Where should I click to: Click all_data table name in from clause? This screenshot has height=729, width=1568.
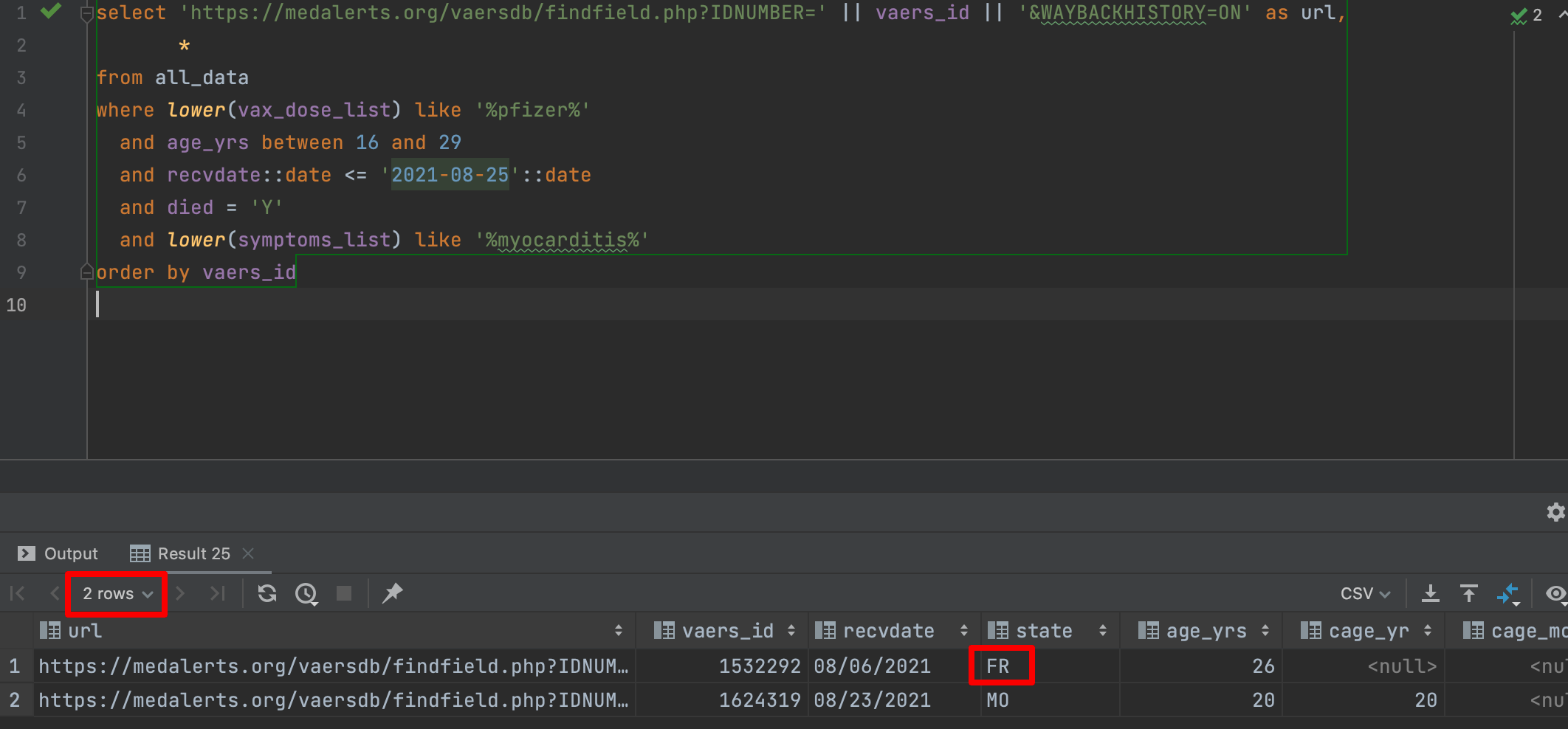point(202,77)
